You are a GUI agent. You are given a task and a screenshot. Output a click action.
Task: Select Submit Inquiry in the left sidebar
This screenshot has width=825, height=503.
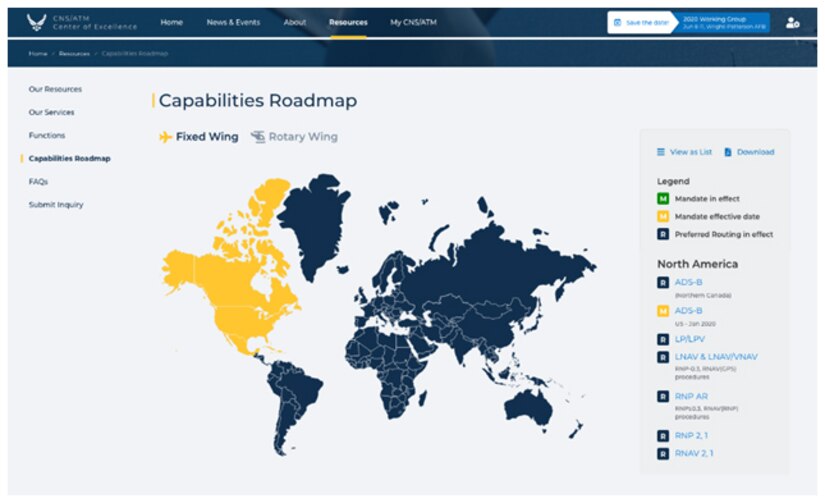[x=56, y=205]
